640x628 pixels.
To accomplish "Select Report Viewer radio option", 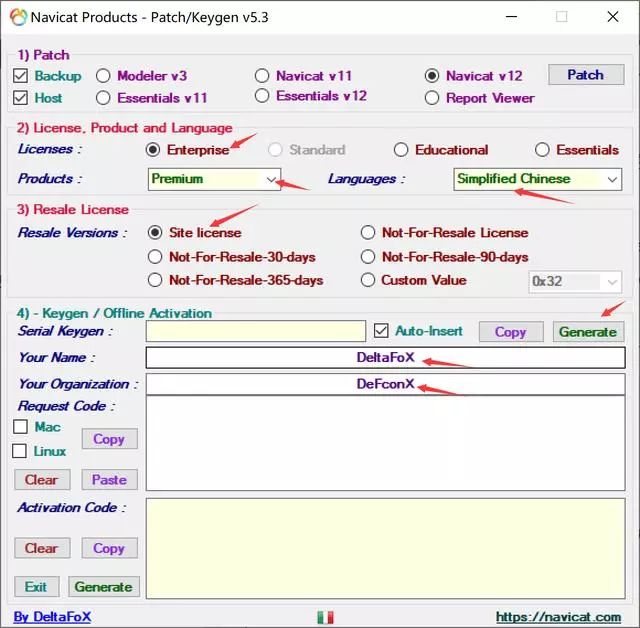I will [x=432, y=98].
